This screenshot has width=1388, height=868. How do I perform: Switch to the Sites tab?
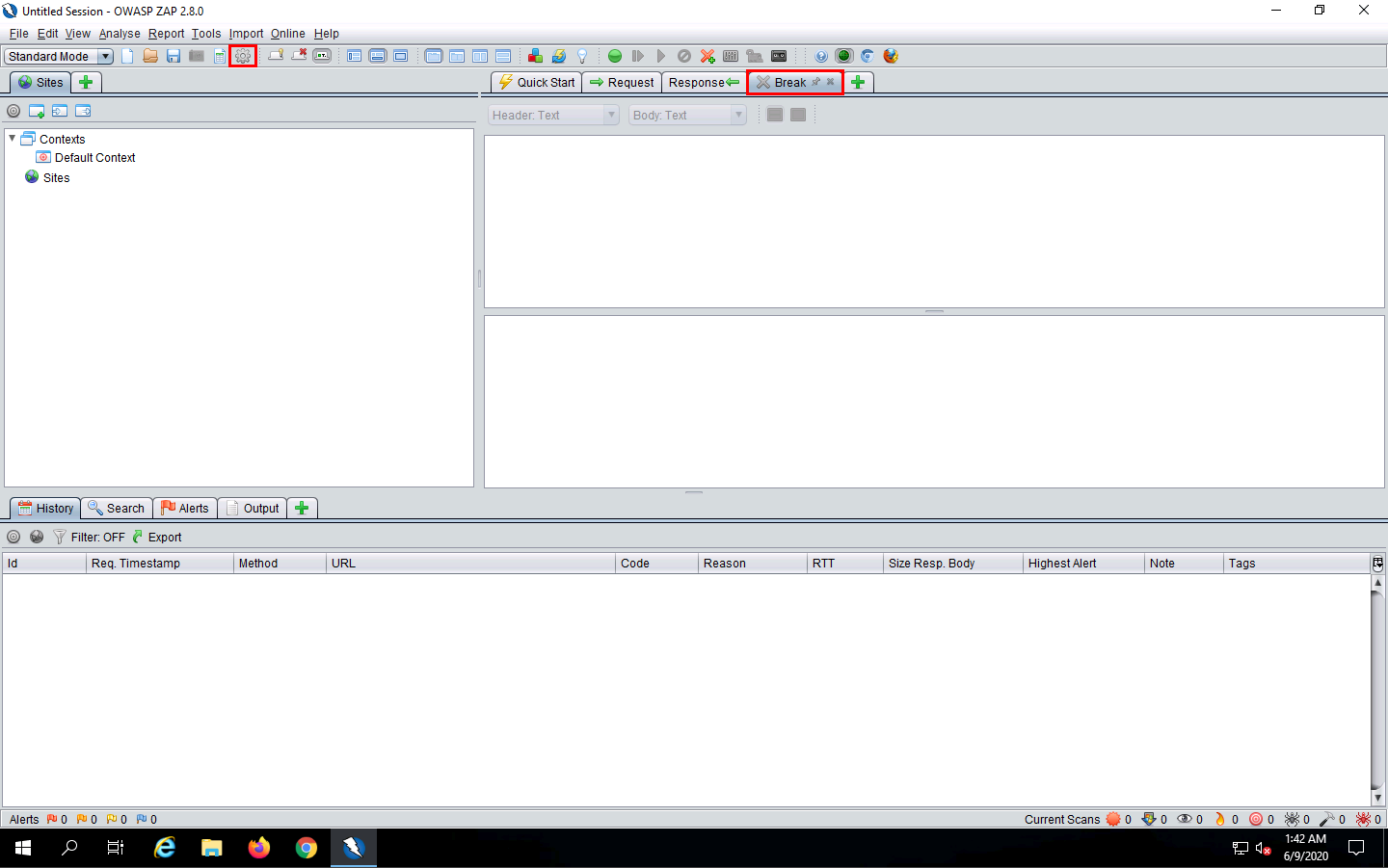click(x=40, y=82)
